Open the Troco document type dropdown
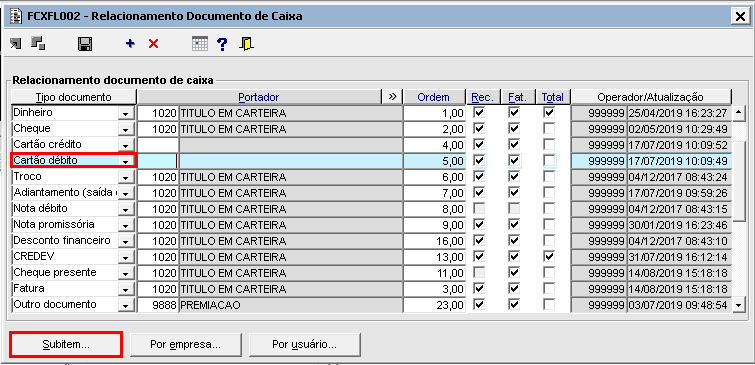Image resolution: width=755 pixels, height=365 pixels. (126, 177)
